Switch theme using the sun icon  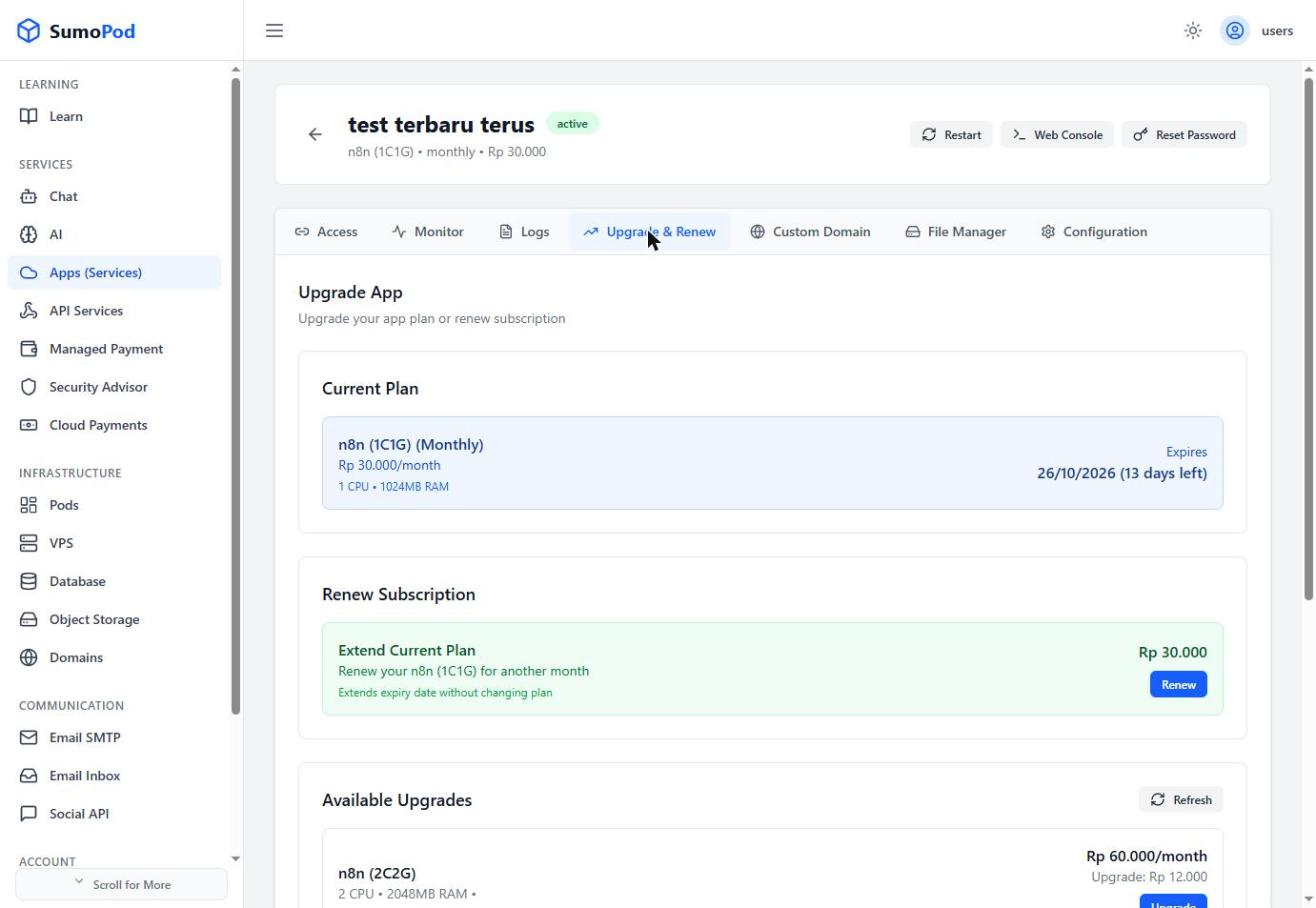pyautogui.click(x=1193, y=31)
